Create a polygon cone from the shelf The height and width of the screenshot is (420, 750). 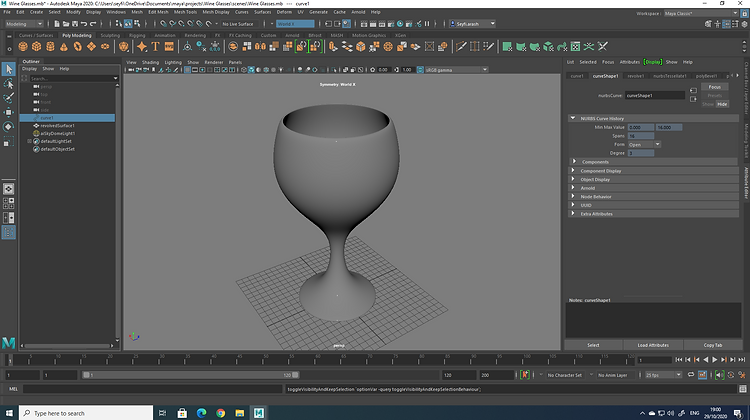click(x=64, y=46)
